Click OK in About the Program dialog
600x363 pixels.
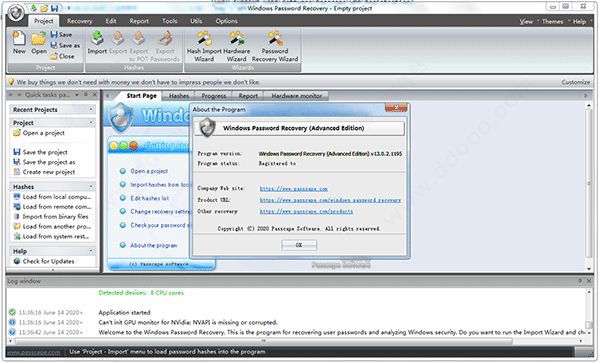(x=299, y=245)
